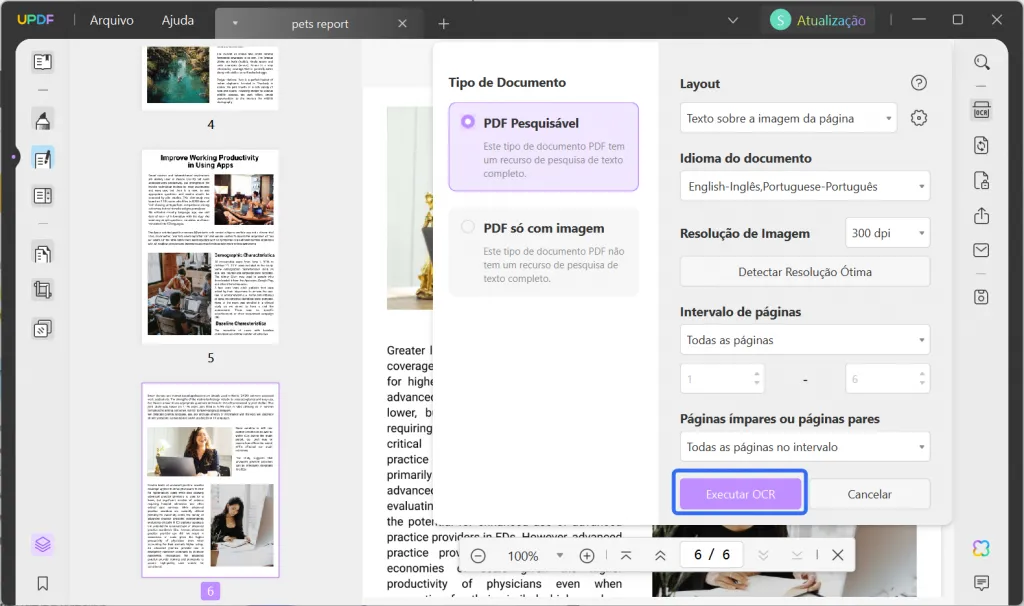
Task: Click the end page number field
Action: point(888,379)
